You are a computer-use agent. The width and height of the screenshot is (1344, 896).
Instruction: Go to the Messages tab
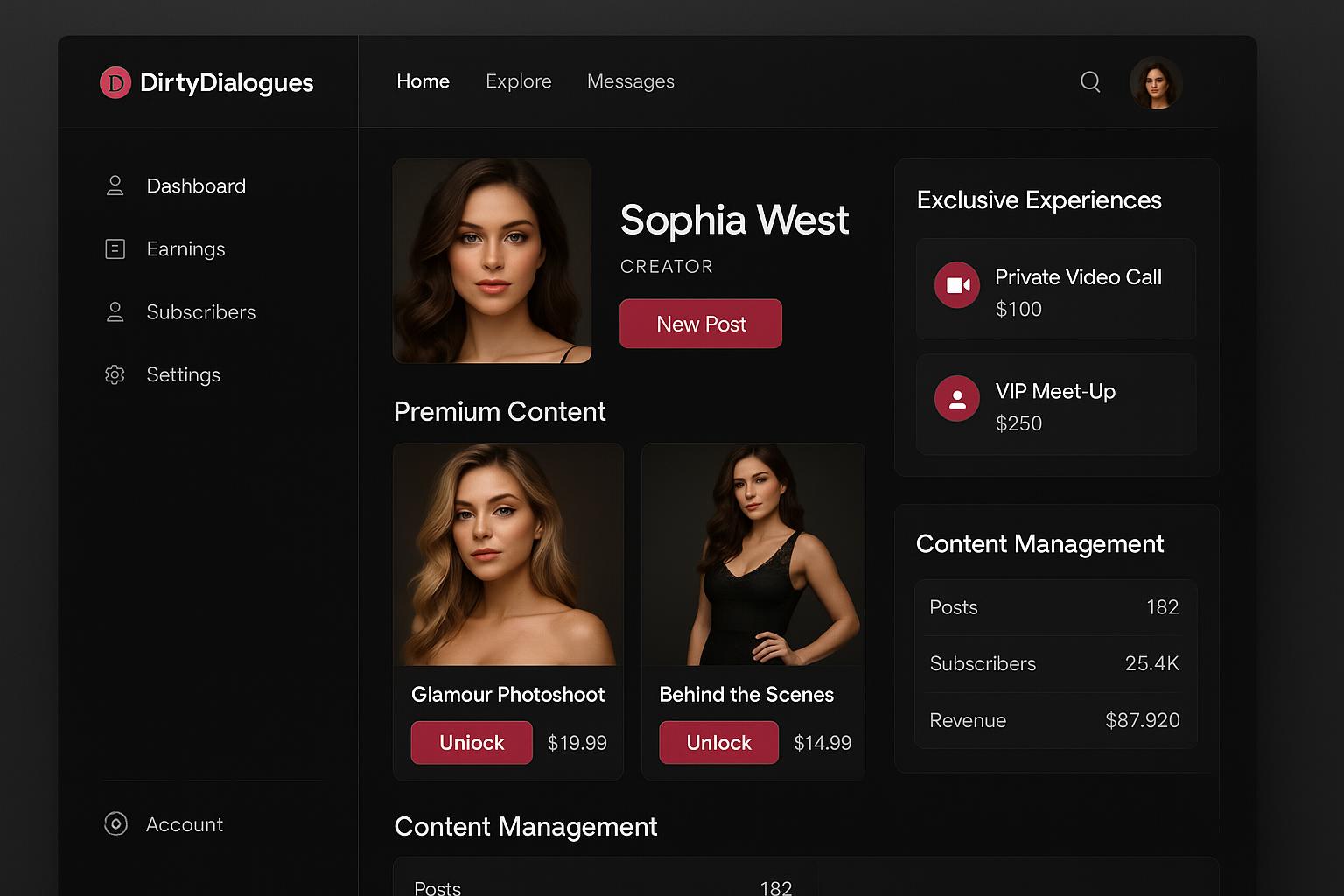point(630,81)
